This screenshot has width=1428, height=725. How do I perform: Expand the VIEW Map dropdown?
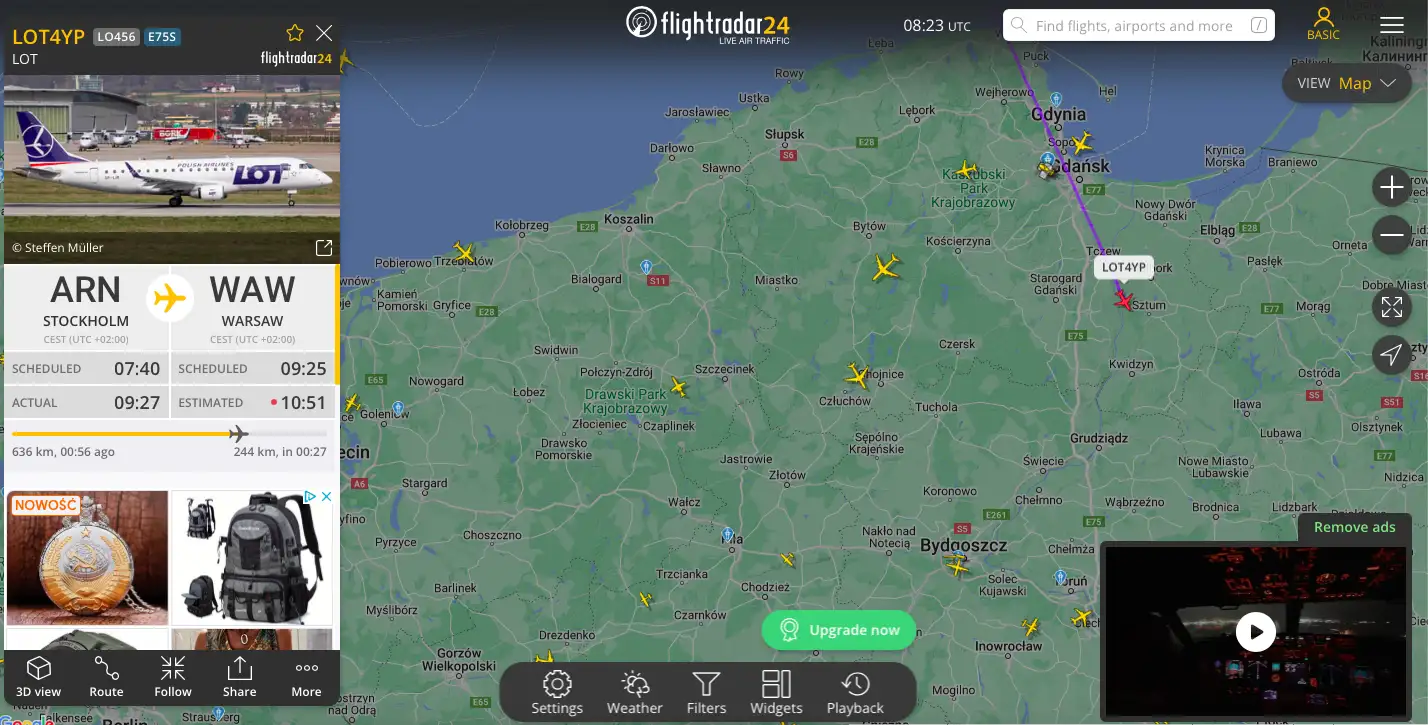1346,83
